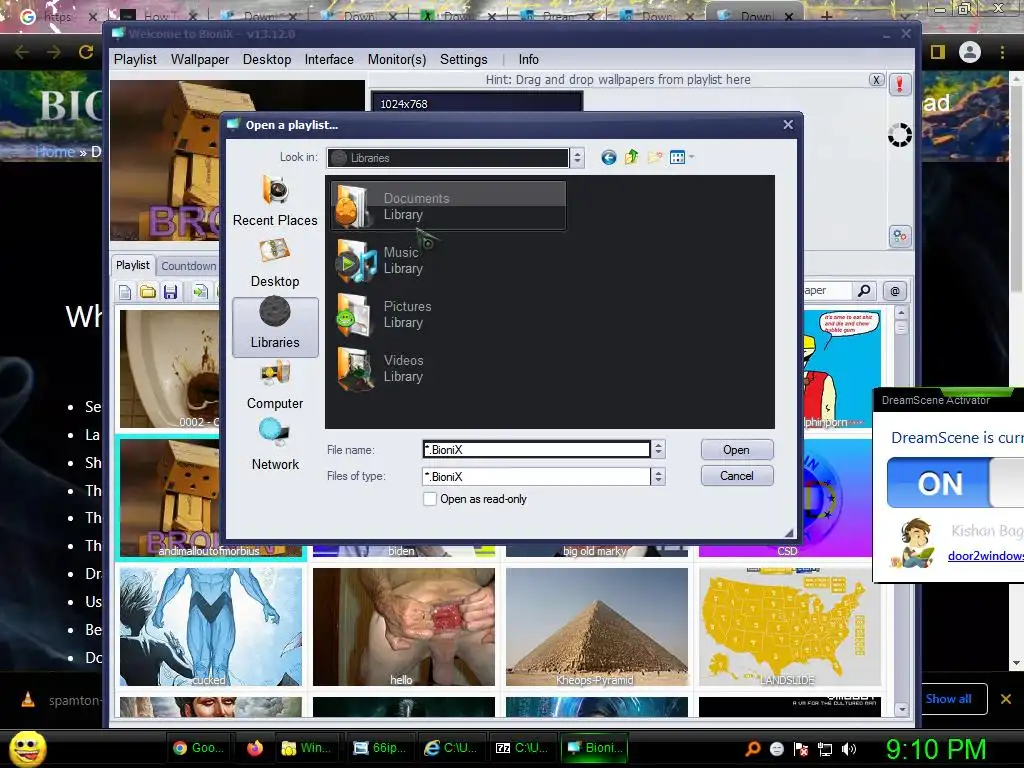This screenshot has height=768, width=1024.
Task: Open the Interface menu
Action: pyautogui.click(x=329, y=59)
